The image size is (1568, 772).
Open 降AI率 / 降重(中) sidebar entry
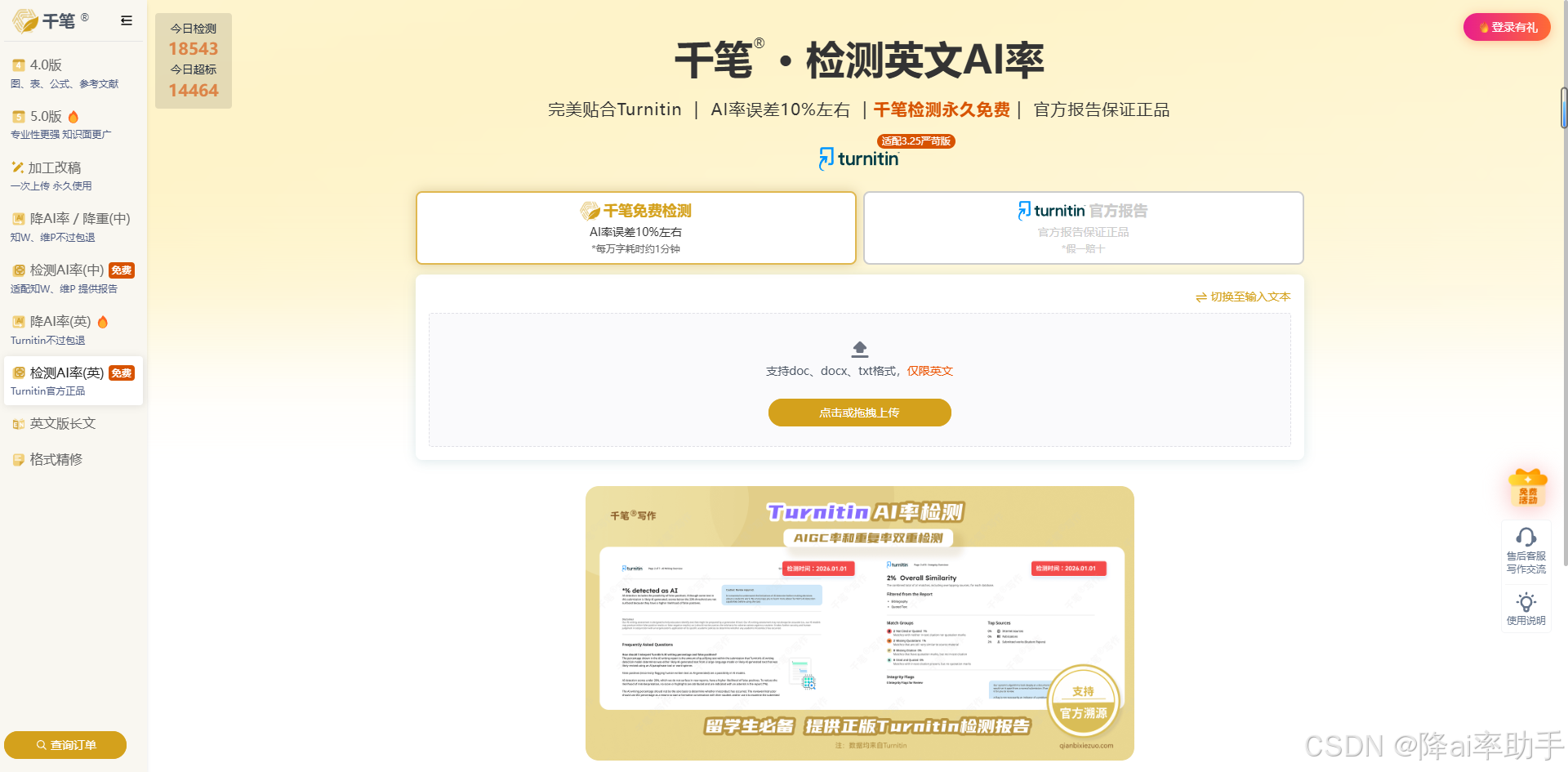click(x=73, y=227)
